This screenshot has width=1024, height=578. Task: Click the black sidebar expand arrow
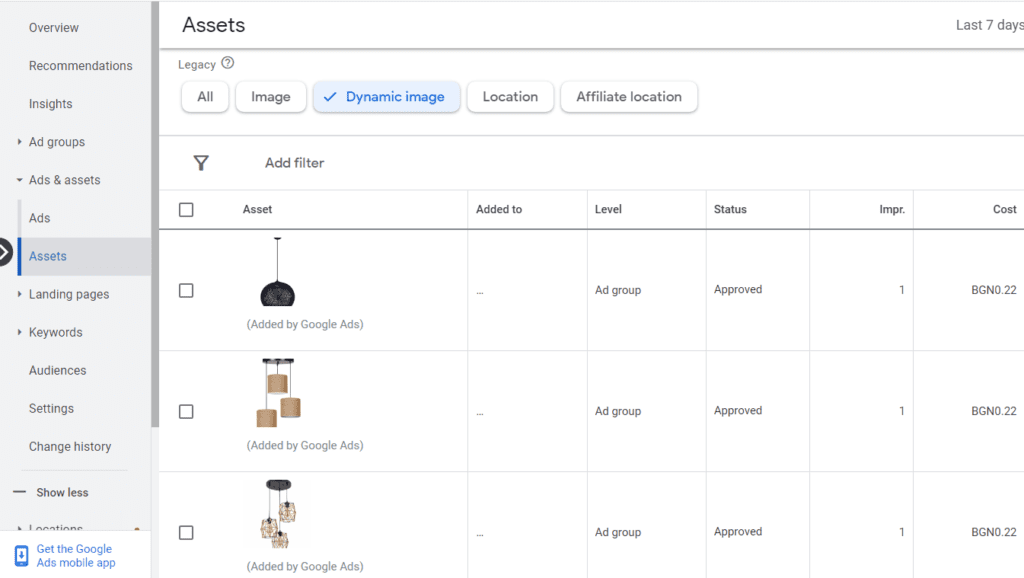(x=6, y=253)
